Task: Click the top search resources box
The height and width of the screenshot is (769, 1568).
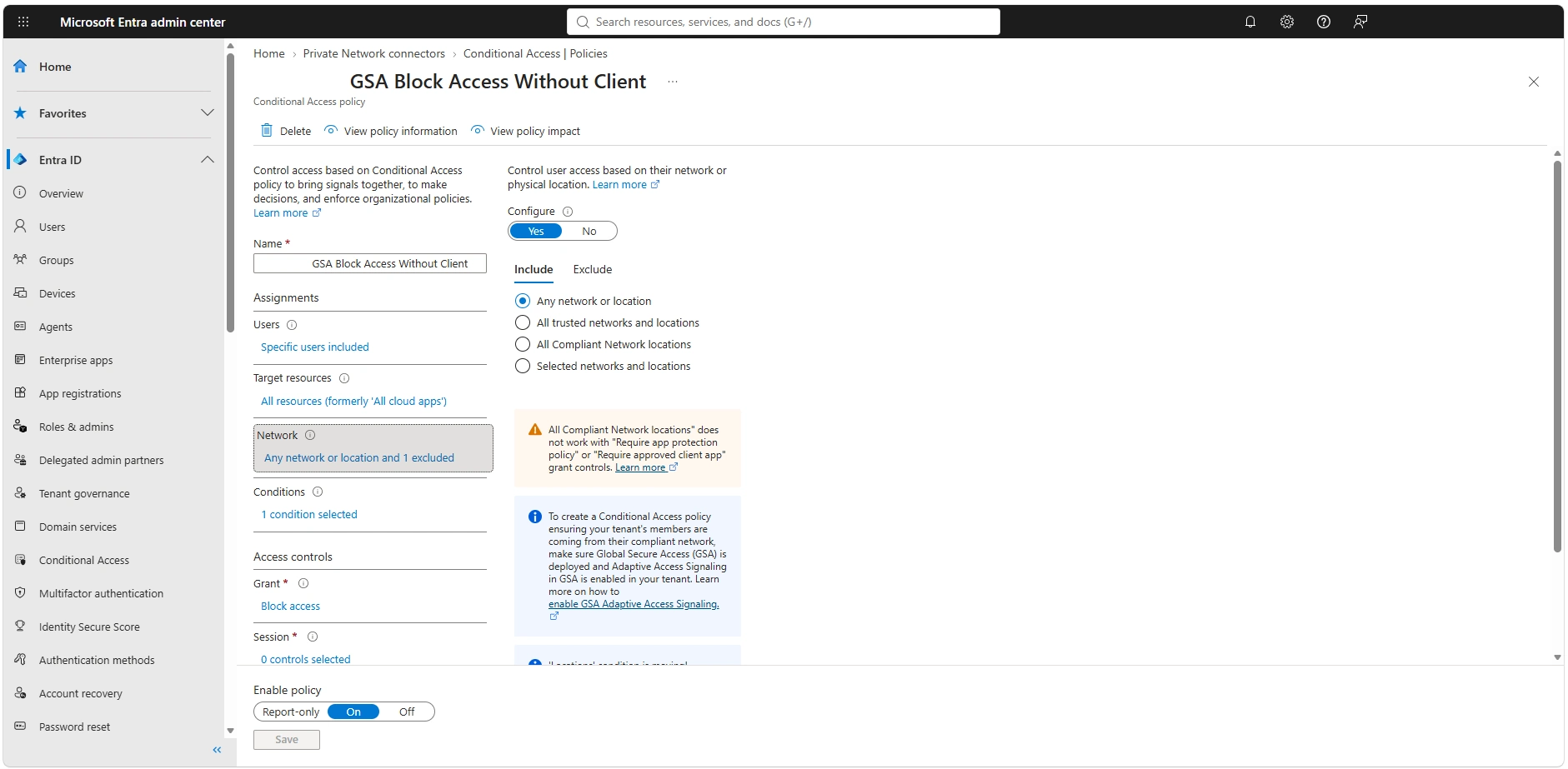Action: click(x=784, y=22)
